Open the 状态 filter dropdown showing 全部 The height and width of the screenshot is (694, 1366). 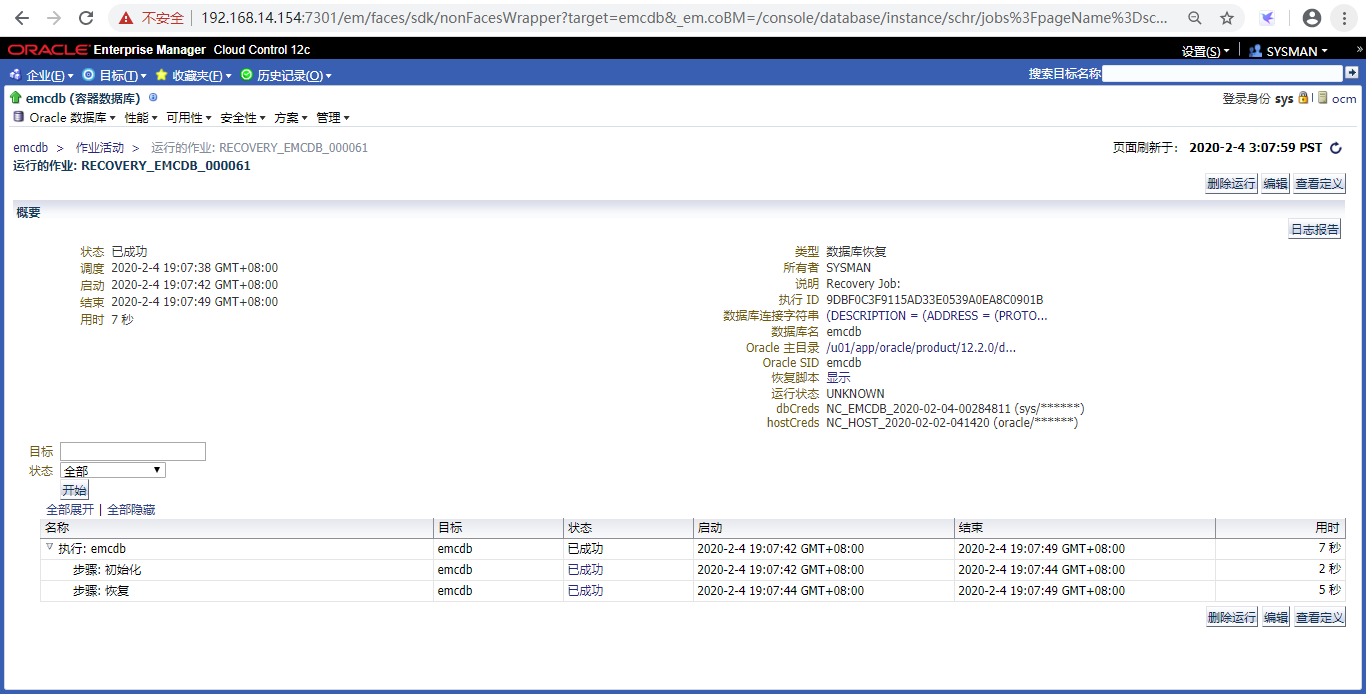point(113,470)
